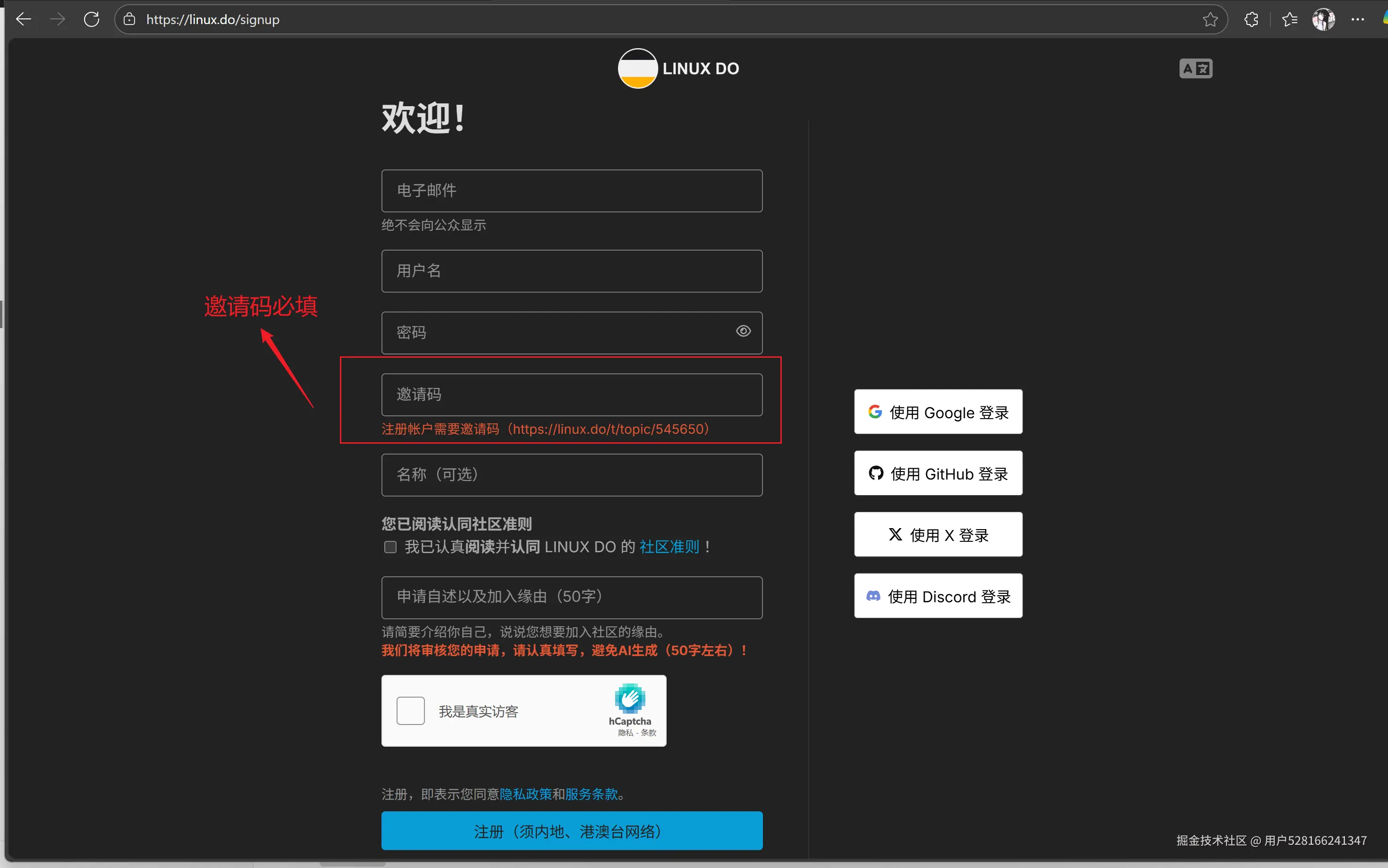Screen dimensions: 1388x868
Task: Open the 社区准则 community guidelines link
Action: click(x=669, y=547)
